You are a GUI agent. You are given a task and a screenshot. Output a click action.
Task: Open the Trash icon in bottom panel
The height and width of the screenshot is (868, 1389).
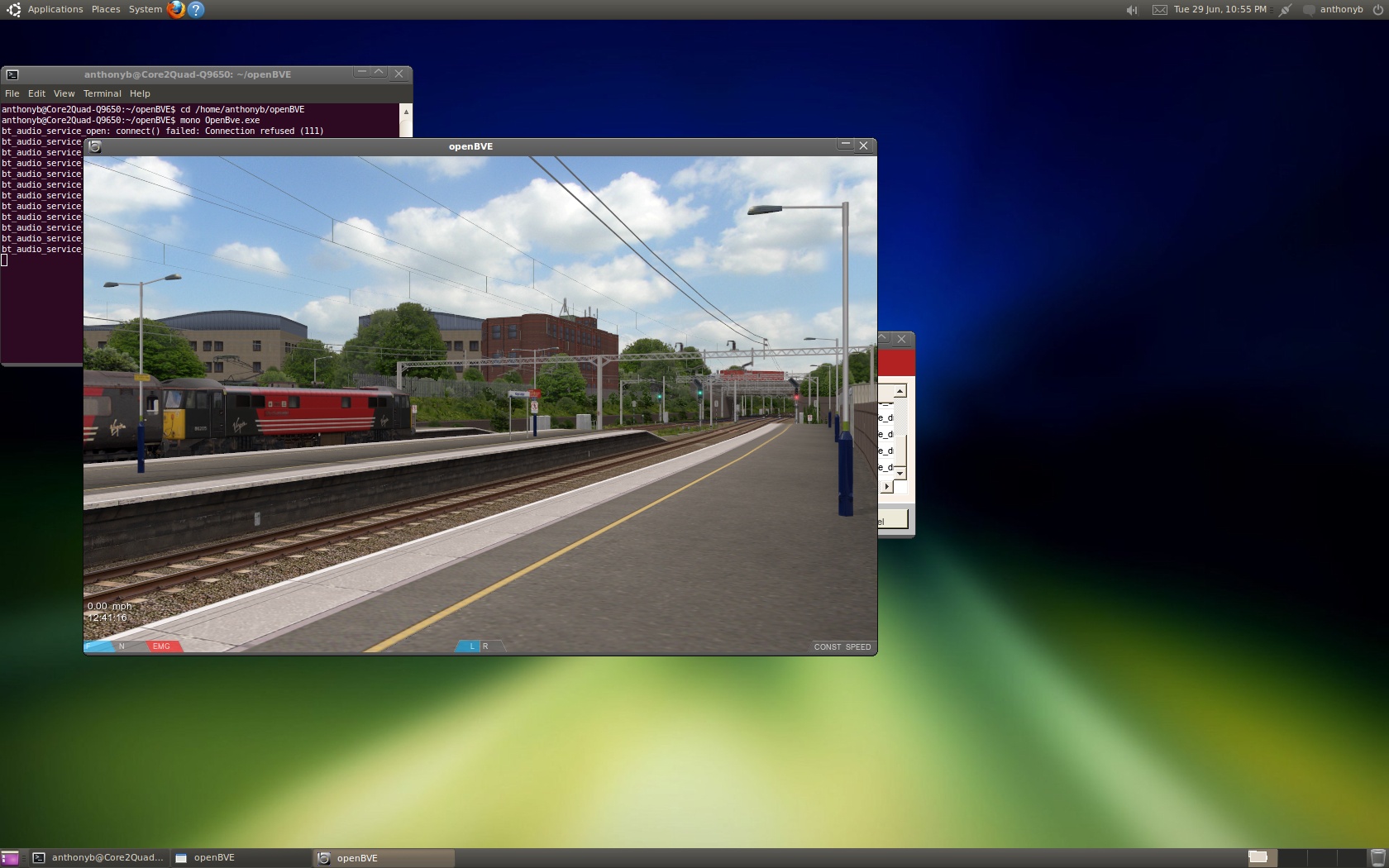(1377, 858)
